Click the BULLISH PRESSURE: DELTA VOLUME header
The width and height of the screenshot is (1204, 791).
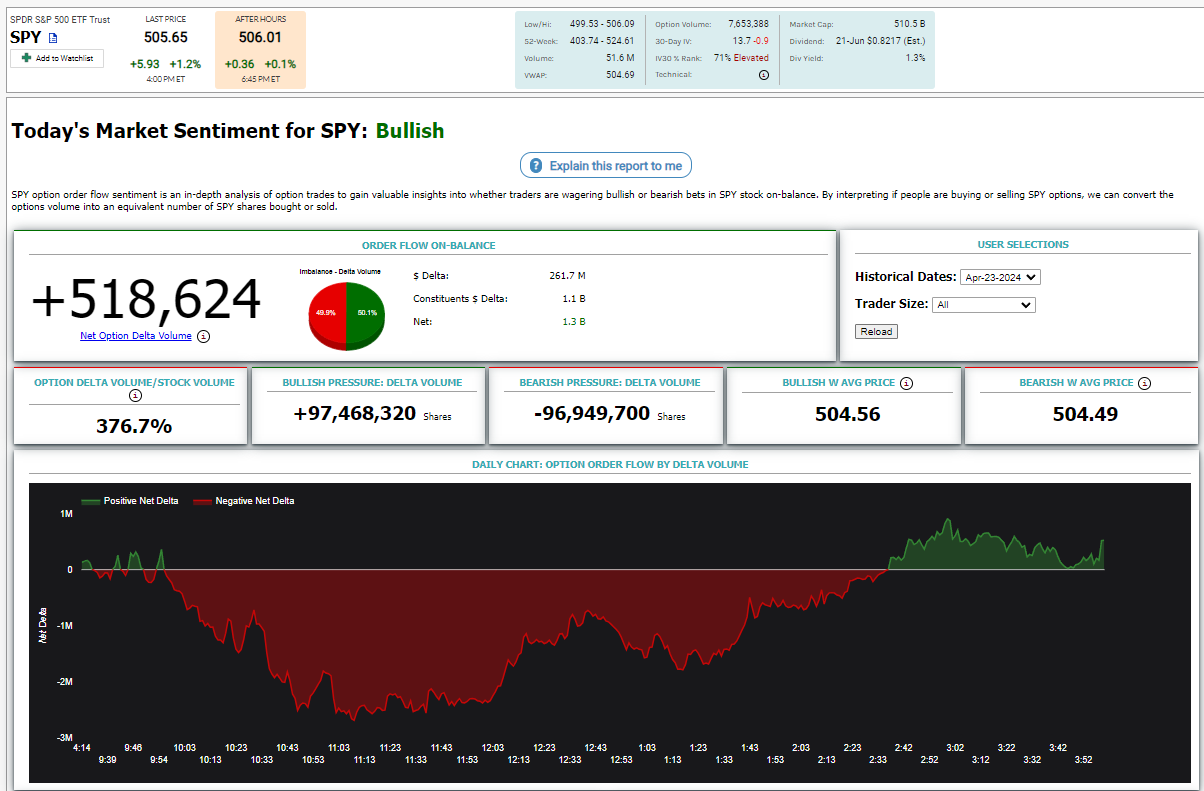372,382
